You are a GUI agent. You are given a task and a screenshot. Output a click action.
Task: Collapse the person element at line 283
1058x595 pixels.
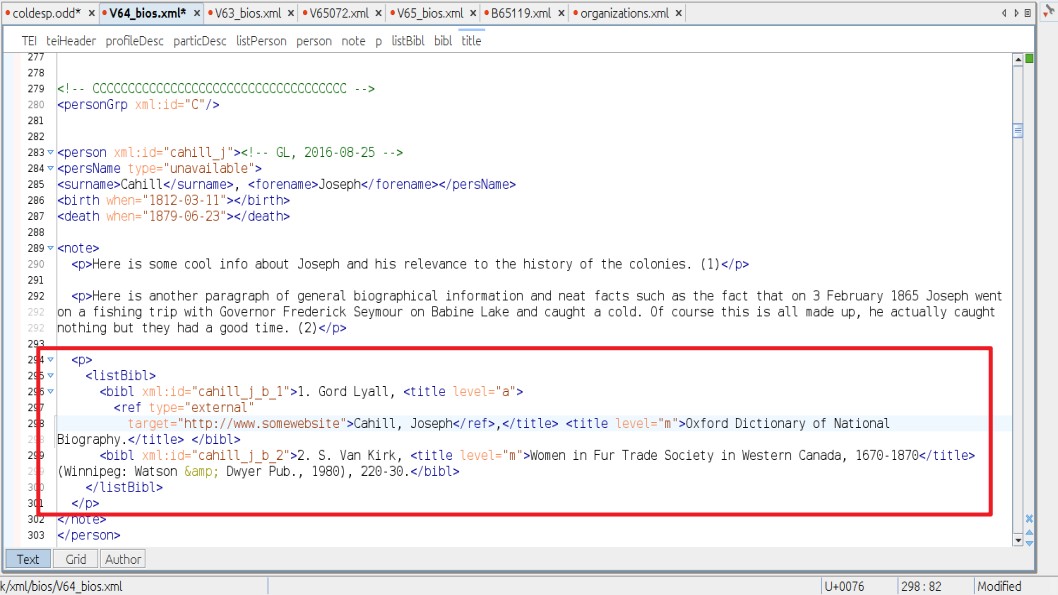tap(50, 153)
